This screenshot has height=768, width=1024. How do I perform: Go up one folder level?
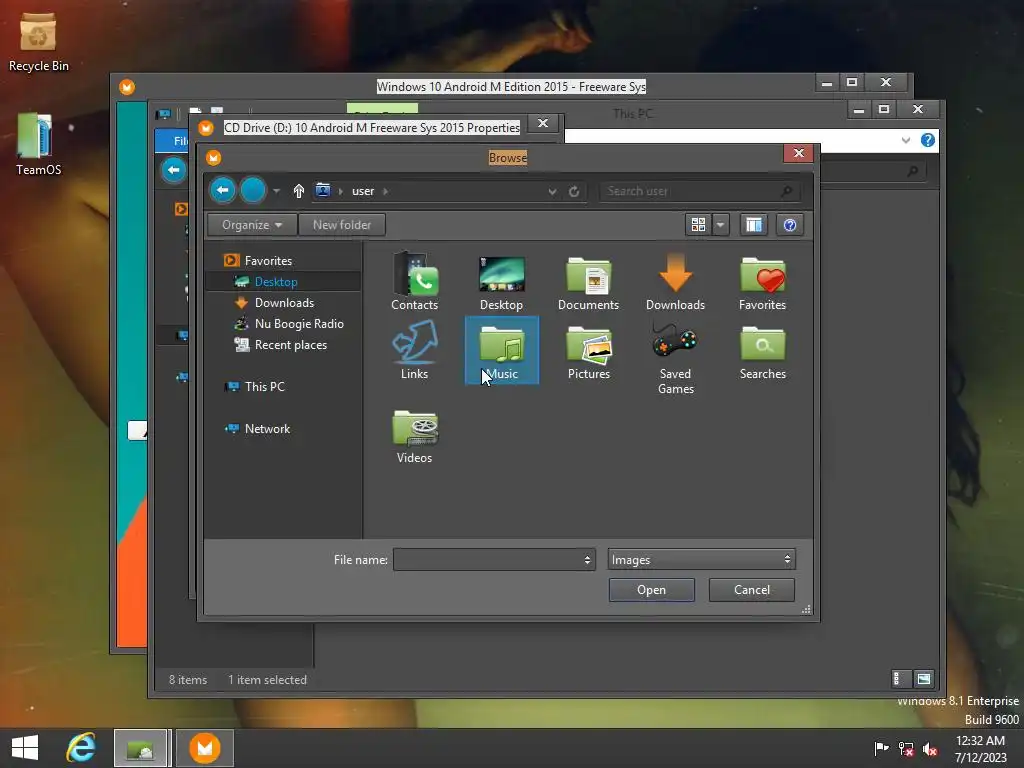[298, 191]
